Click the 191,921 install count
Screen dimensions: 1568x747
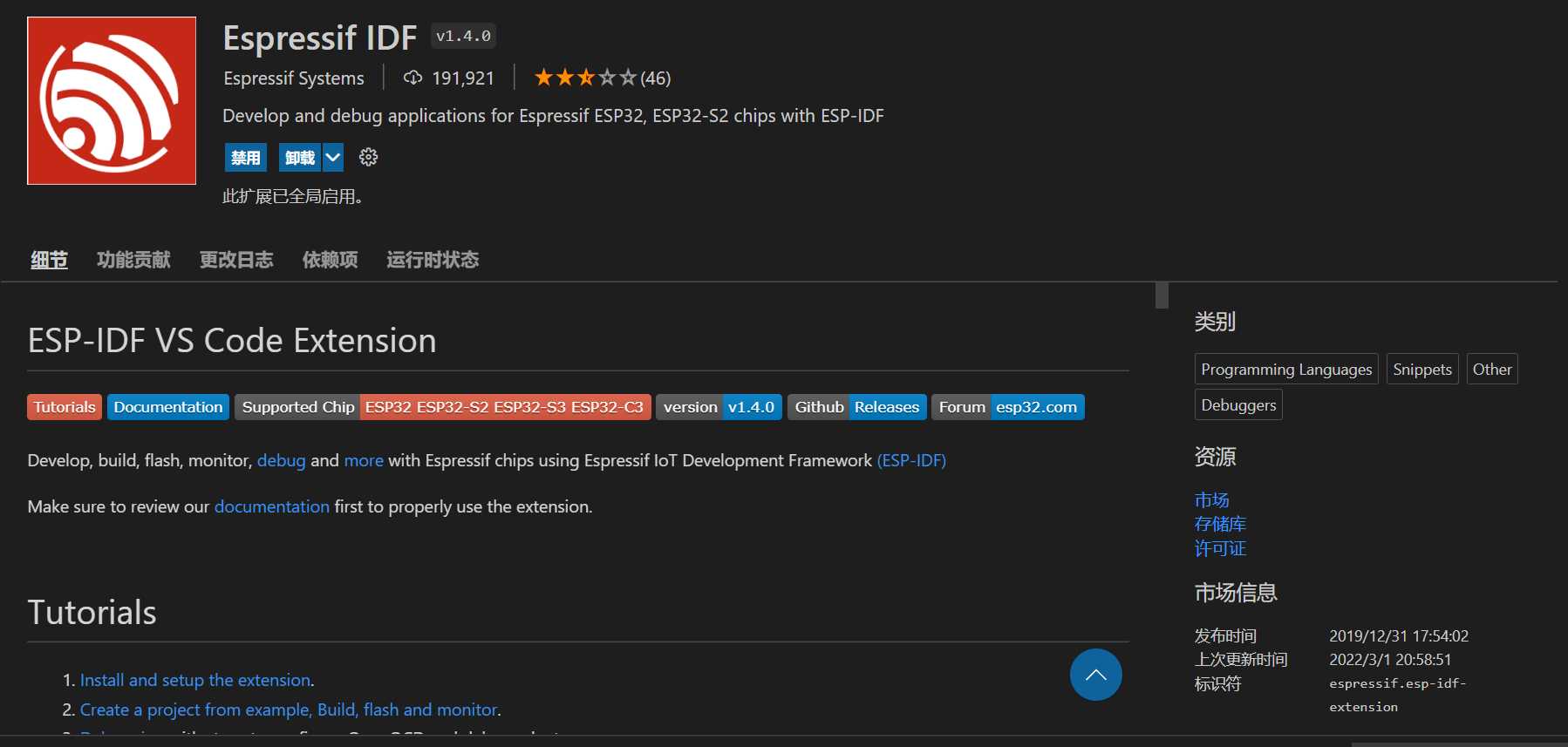coord(463,78)
